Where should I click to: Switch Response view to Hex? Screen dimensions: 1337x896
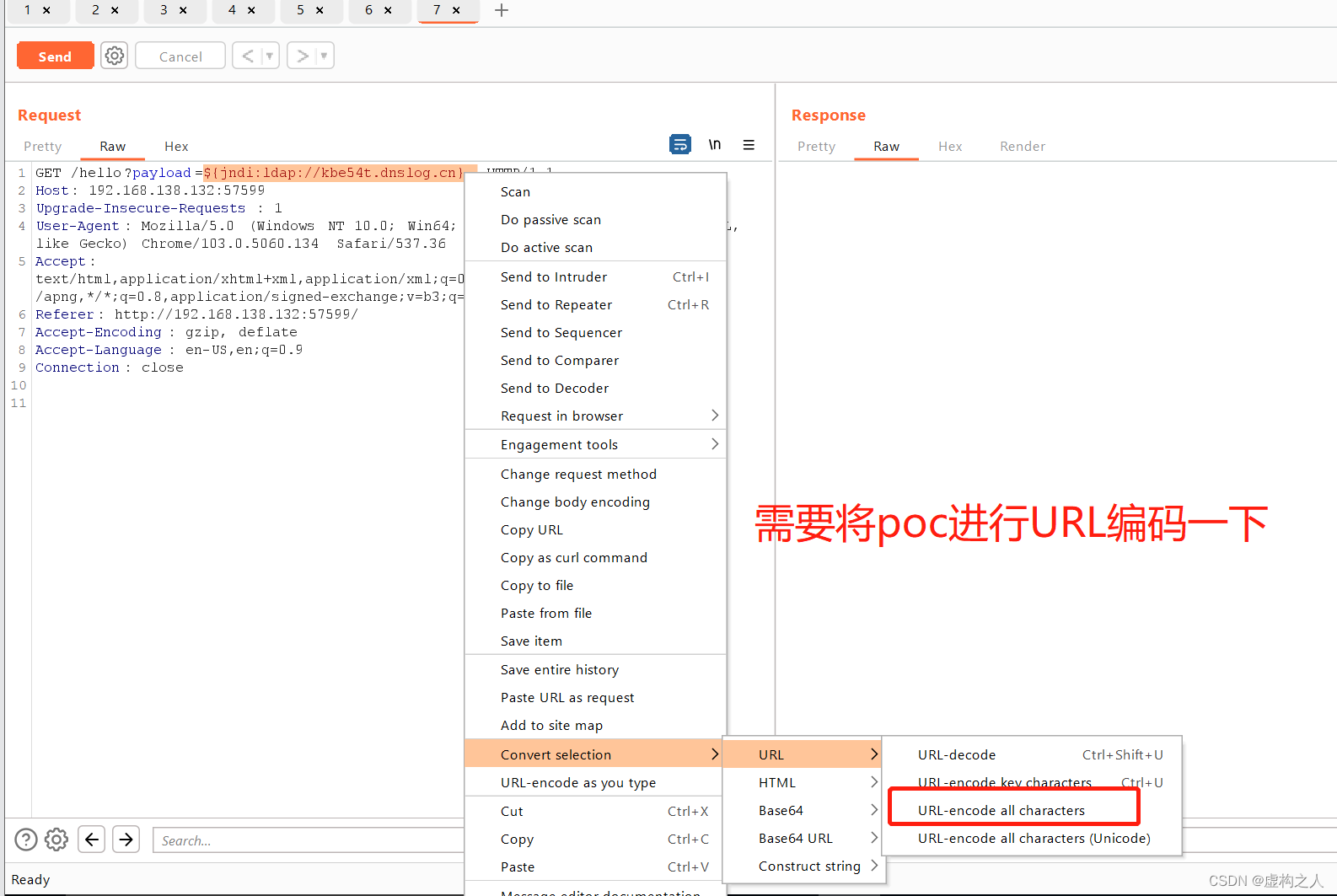pyautogui.click(x=950, y=147)
